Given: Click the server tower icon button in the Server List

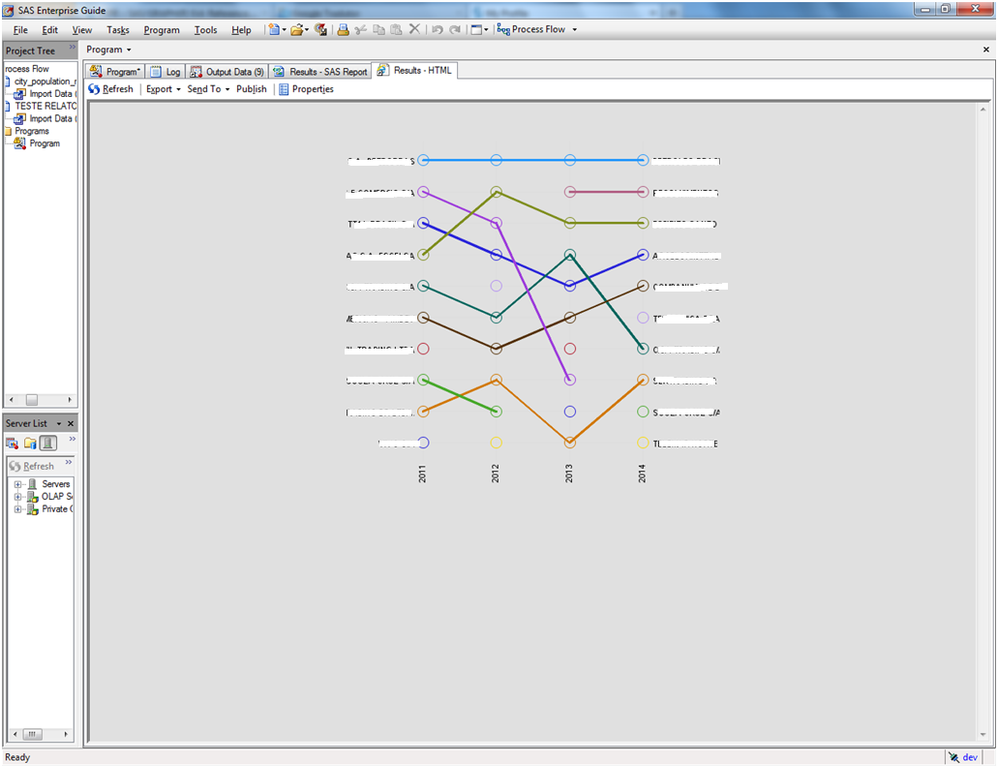Looking at the screenshot, I should coord(48,443).
